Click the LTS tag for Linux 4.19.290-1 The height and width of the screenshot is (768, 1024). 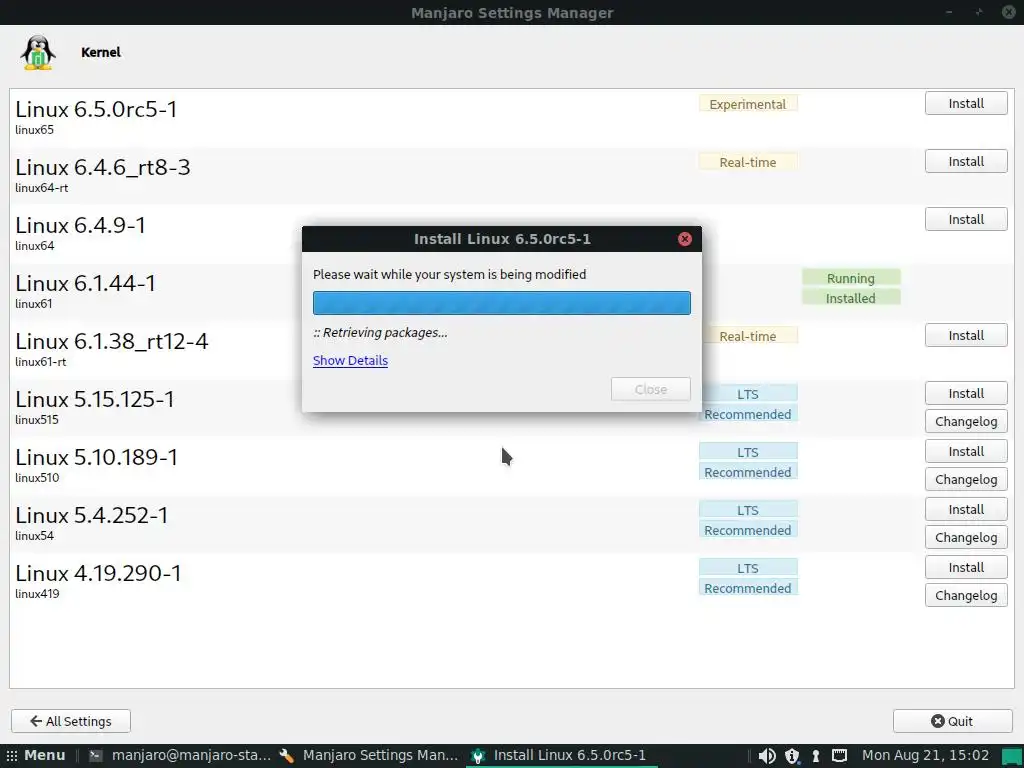tap(748, 569)
